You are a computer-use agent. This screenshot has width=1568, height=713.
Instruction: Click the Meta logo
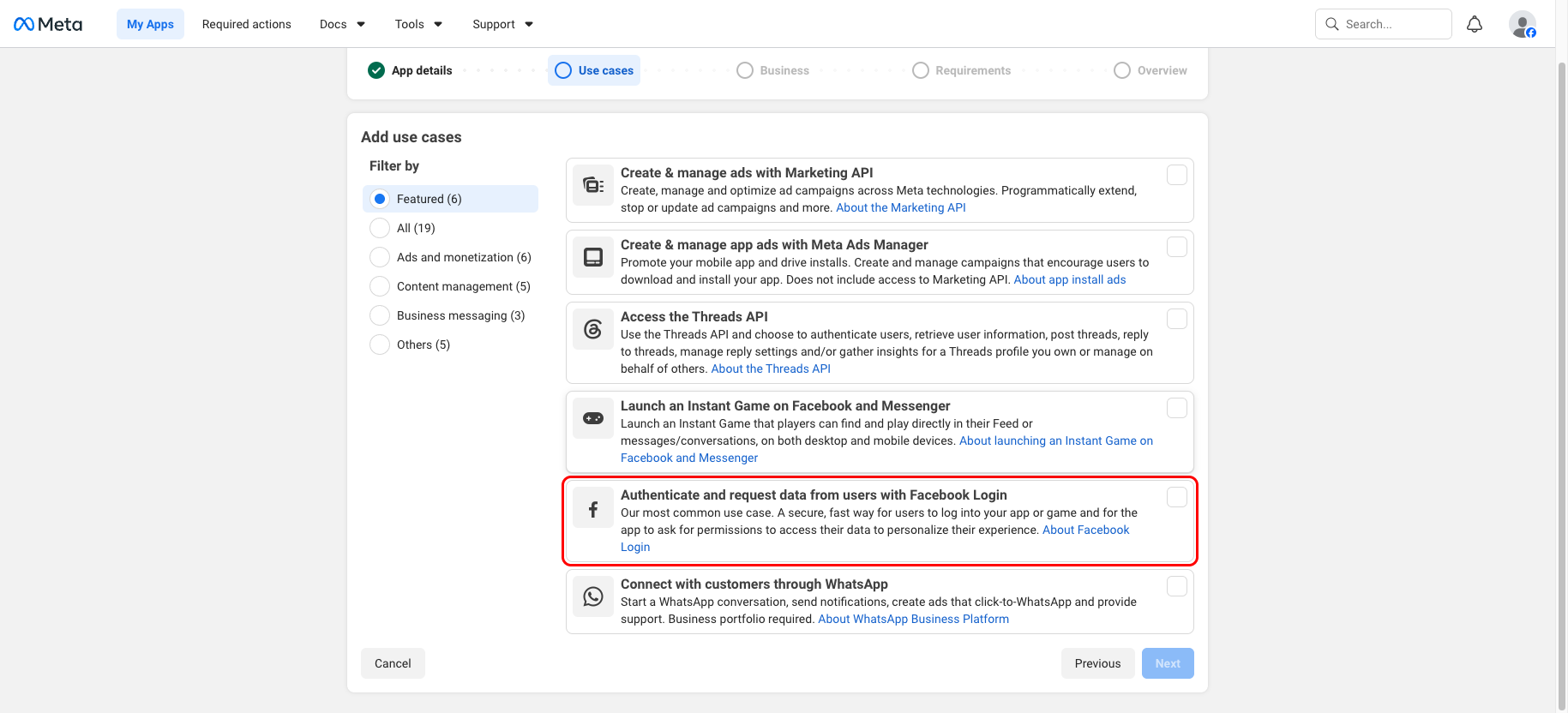coord(48,24)
